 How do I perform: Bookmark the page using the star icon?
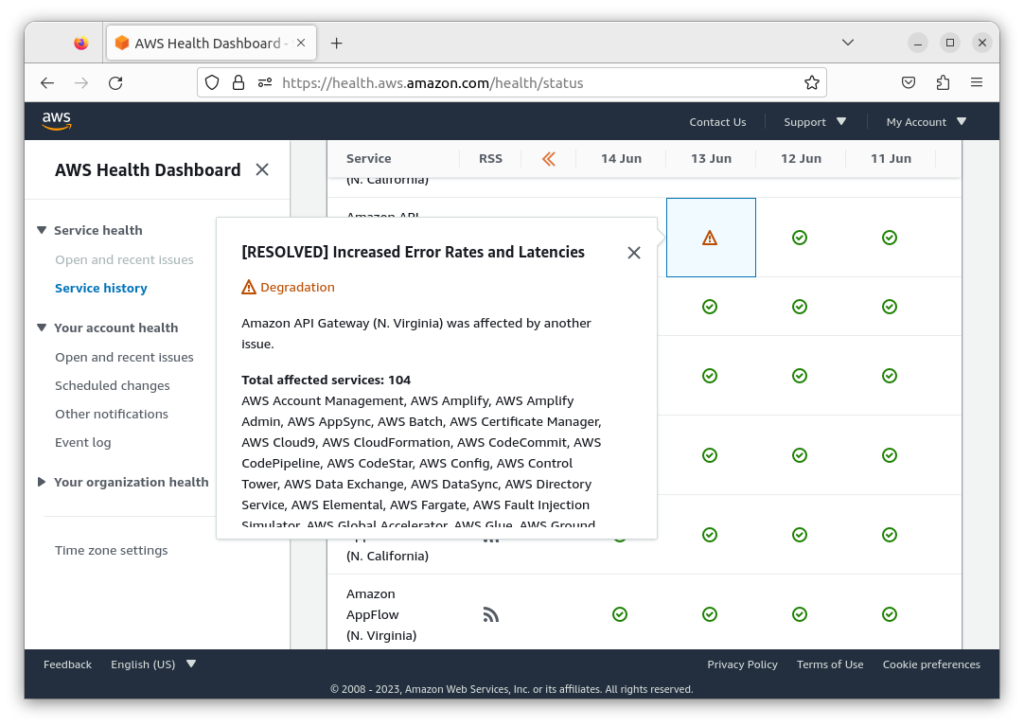[814, 83]
